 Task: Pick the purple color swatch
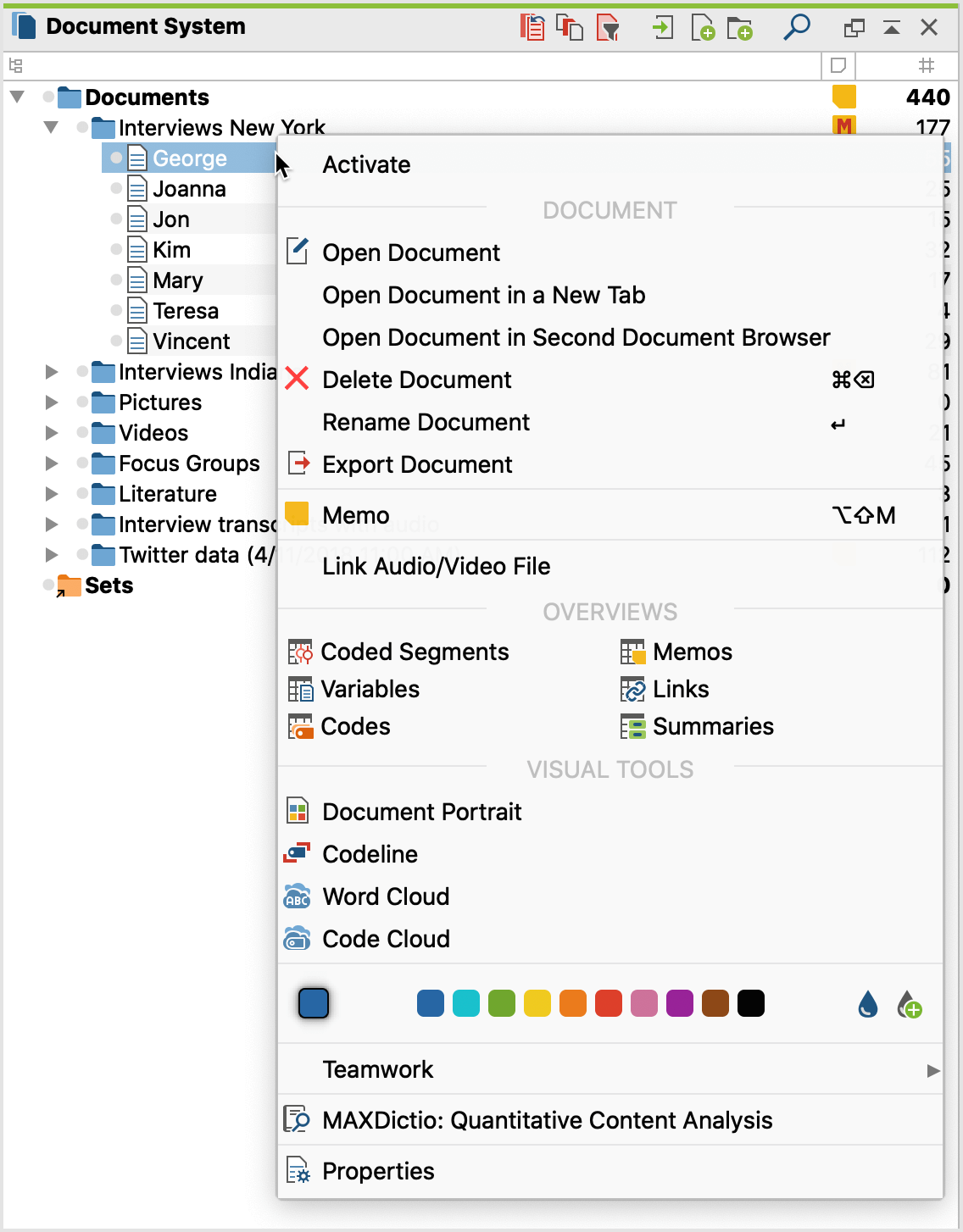point(680,1003)
